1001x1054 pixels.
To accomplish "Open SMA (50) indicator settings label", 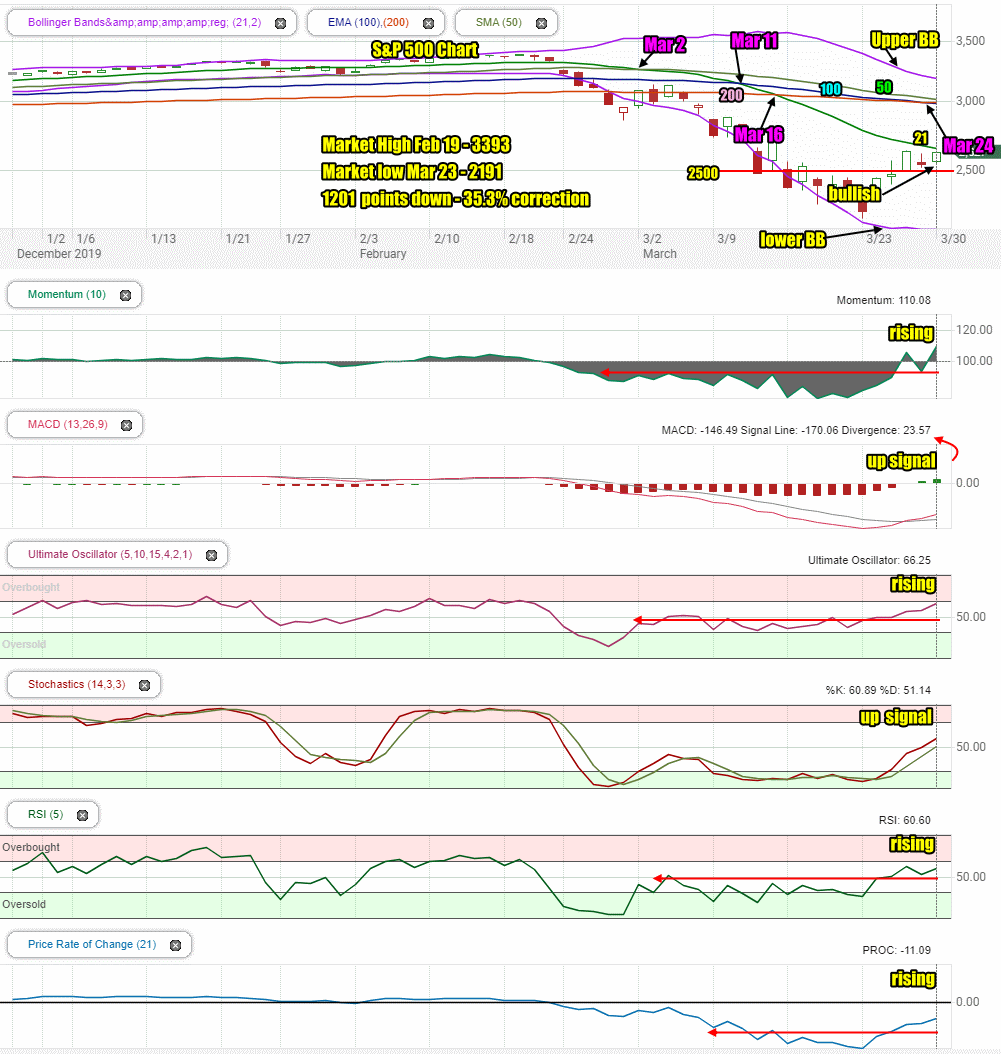I will click(498, 22).
